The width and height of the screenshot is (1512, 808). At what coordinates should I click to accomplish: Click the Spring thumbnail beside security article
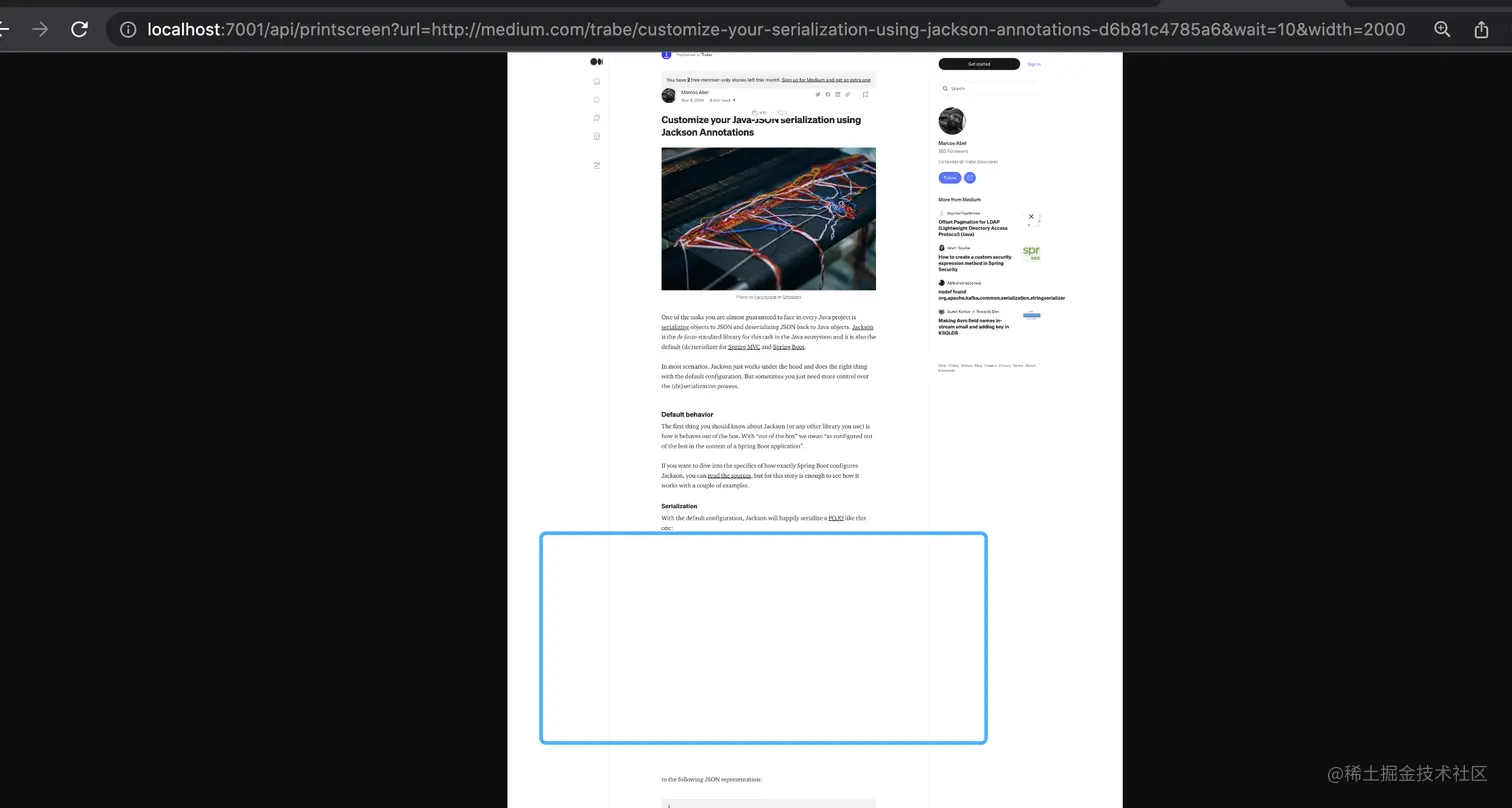(x=1031, y=253)
